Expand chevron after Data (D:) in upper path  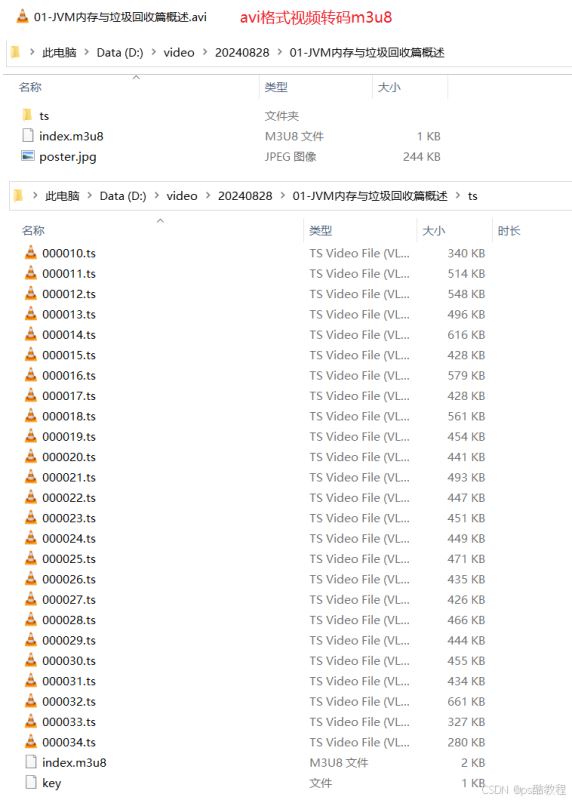pos(154,53)
